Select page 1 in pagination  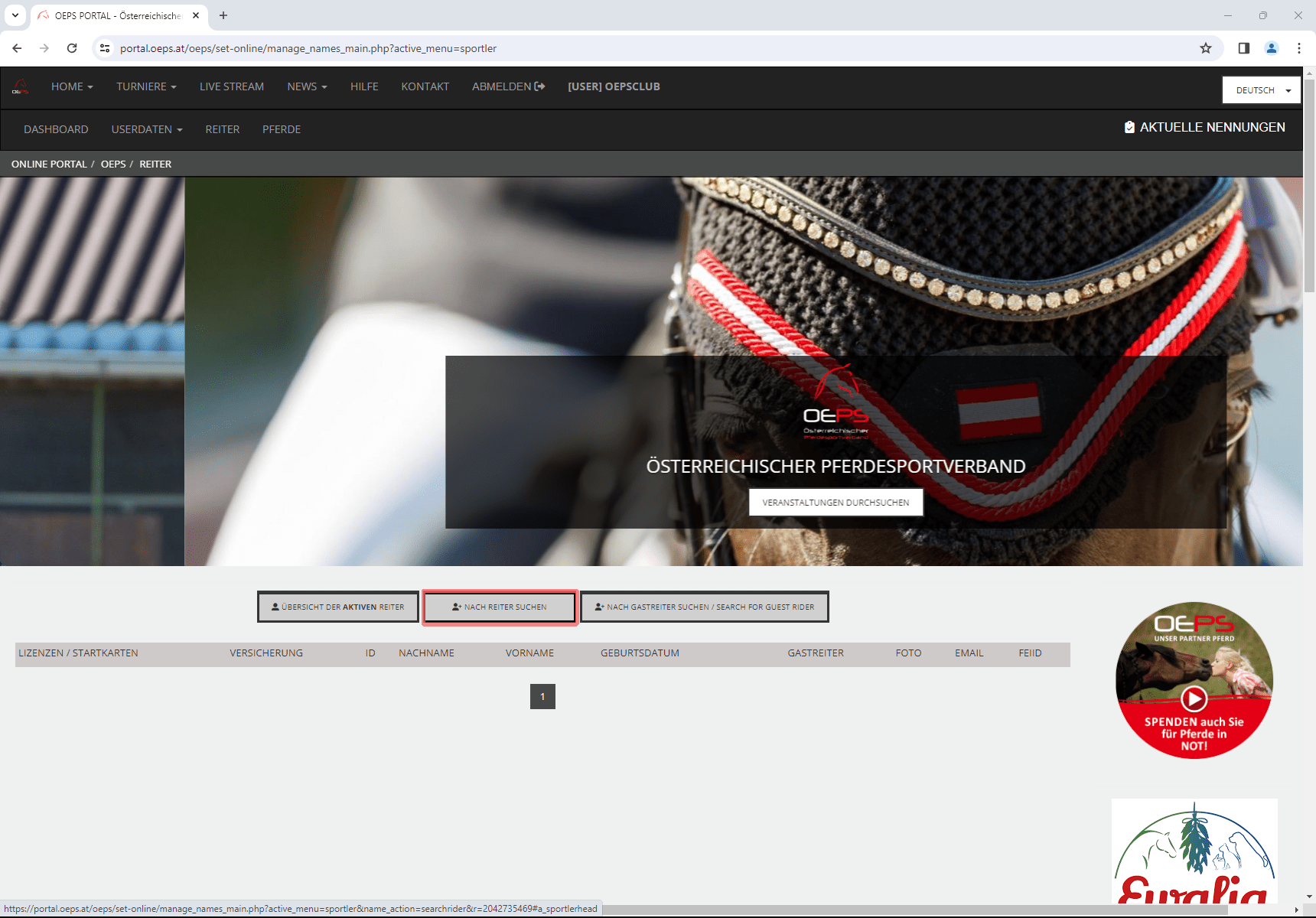(x=542, y=696)
